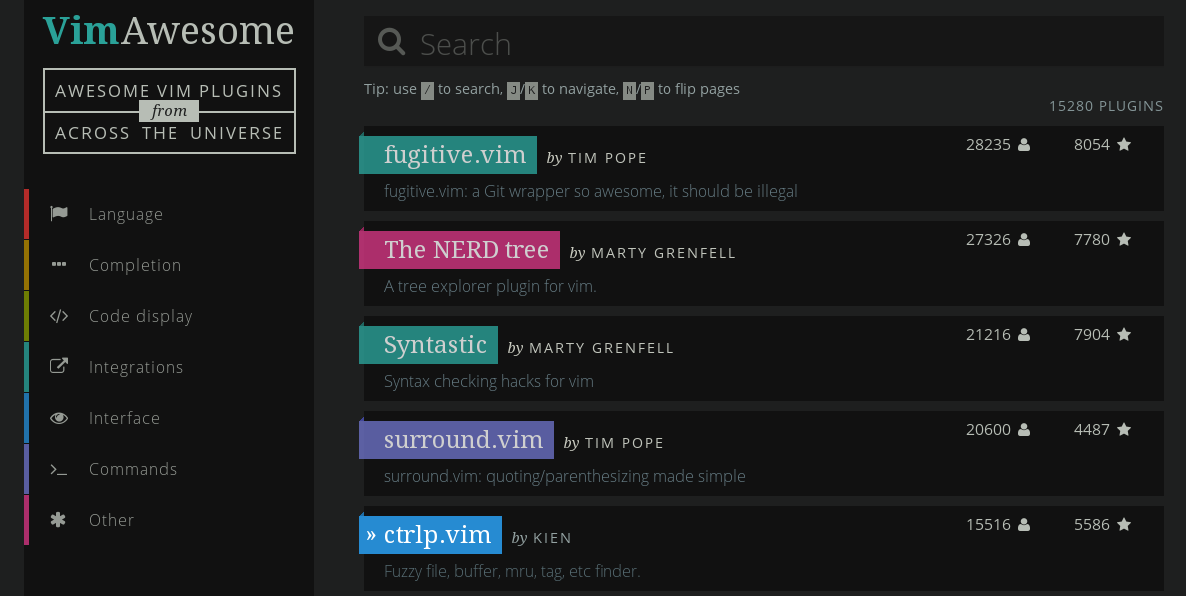
Task: Click the search magnifier icon
Action: pyautogui.click(x=391, y=42)
